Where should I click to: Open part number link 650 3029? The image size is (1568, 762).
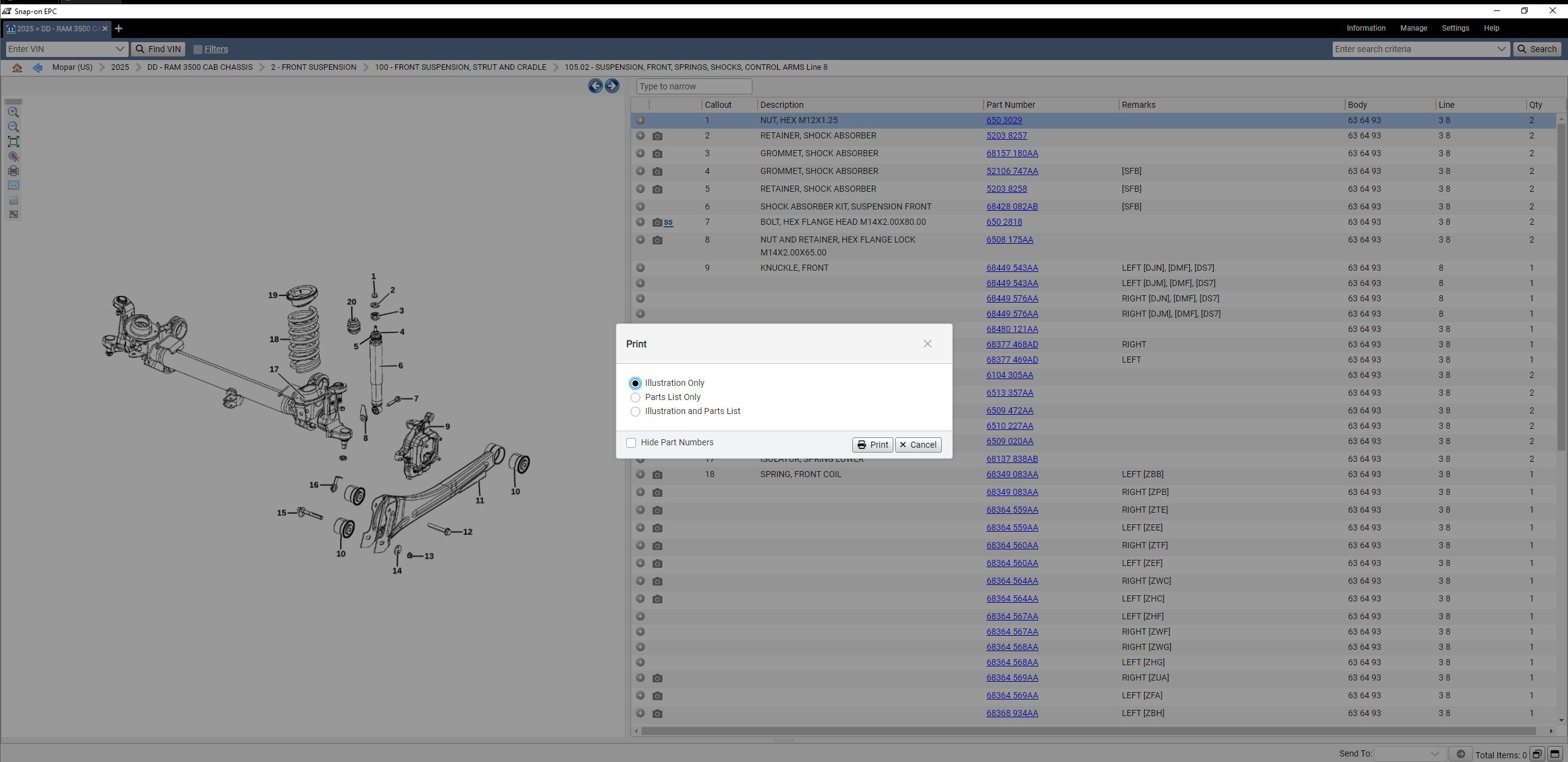click(x=1004, y=121)
